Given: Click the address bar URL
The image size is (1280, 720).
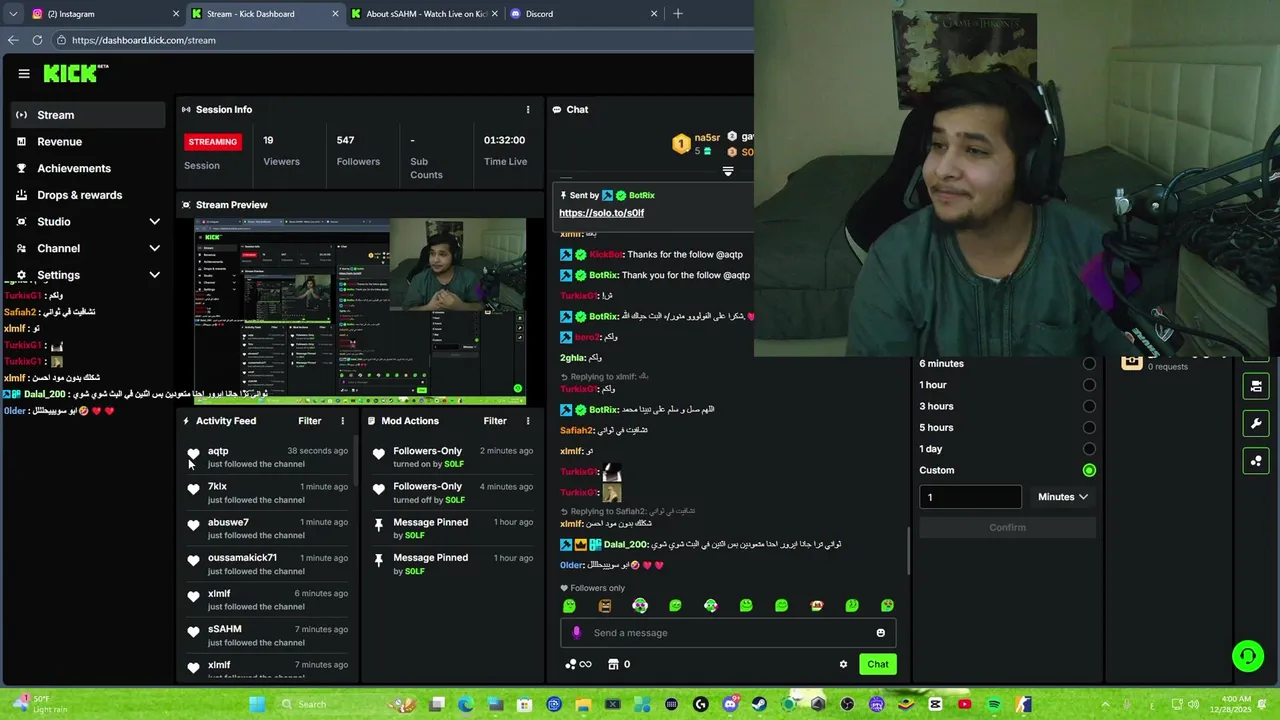Looking at the screenshot, I should 144,40.
